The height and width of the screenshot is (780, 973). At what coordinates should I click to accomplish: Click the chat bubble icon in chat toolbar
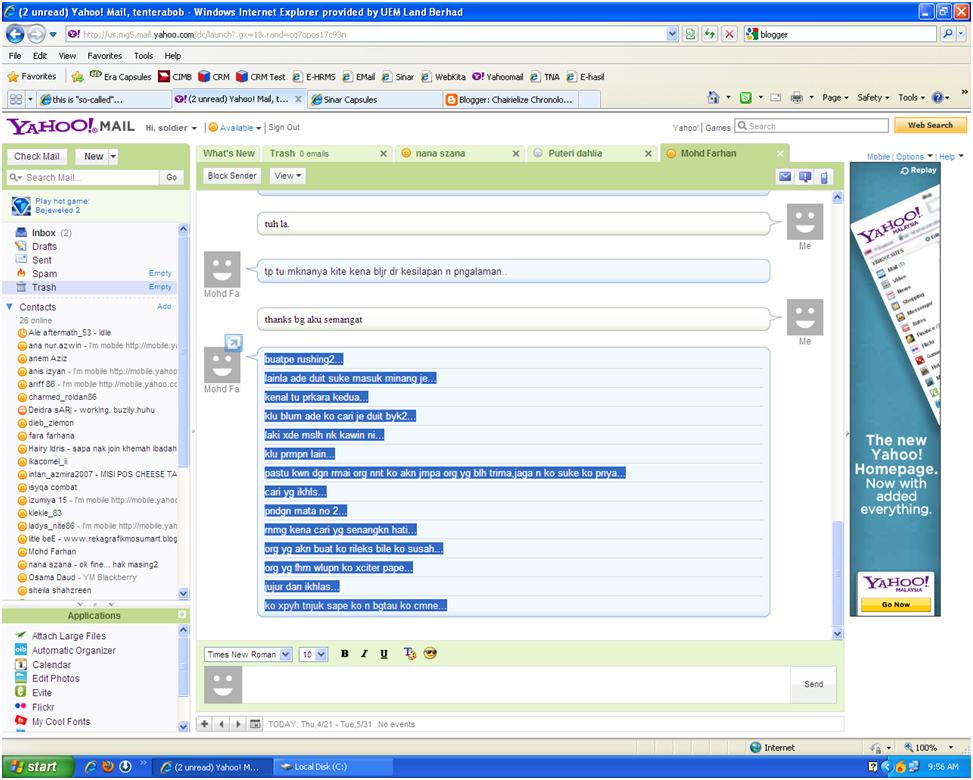(805, 177)
